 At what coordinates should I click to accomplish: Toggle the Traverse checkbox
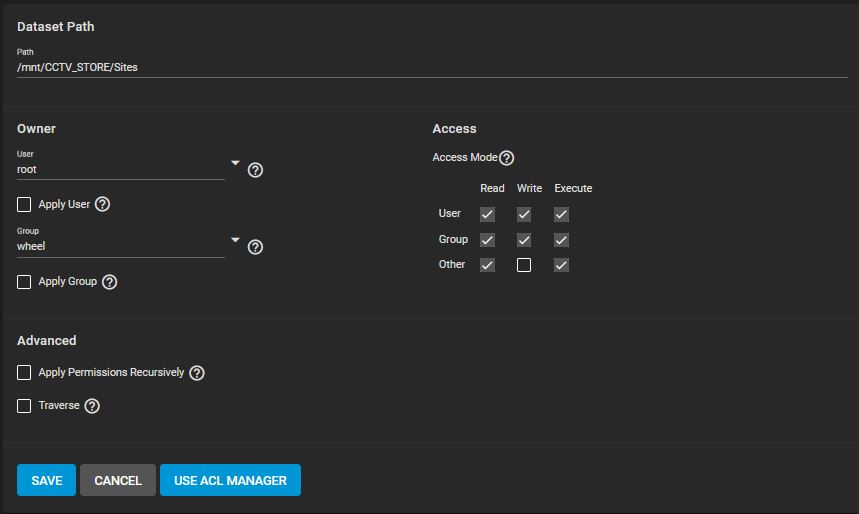coord(24,406)
